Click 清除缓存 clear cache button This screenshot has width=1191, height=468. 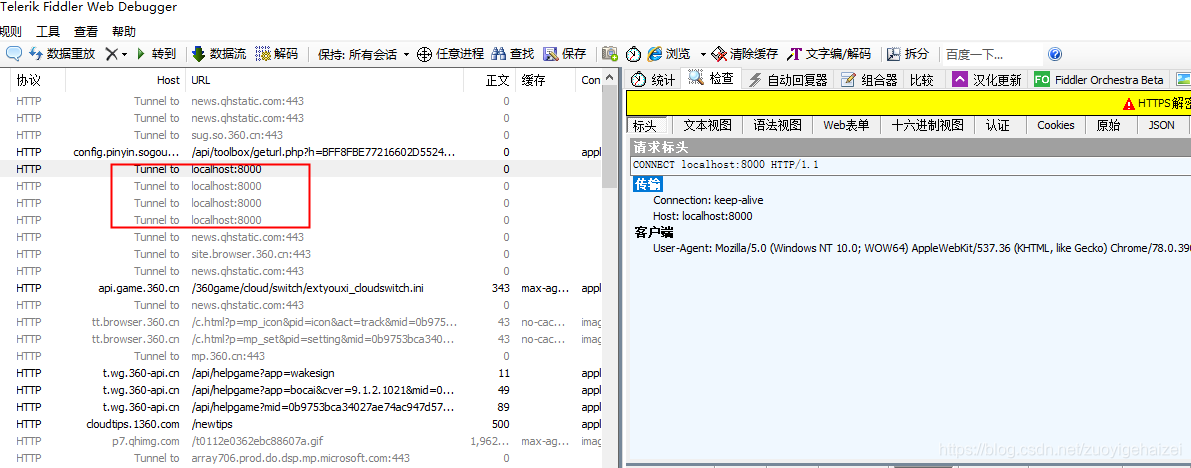coord(744,54)
